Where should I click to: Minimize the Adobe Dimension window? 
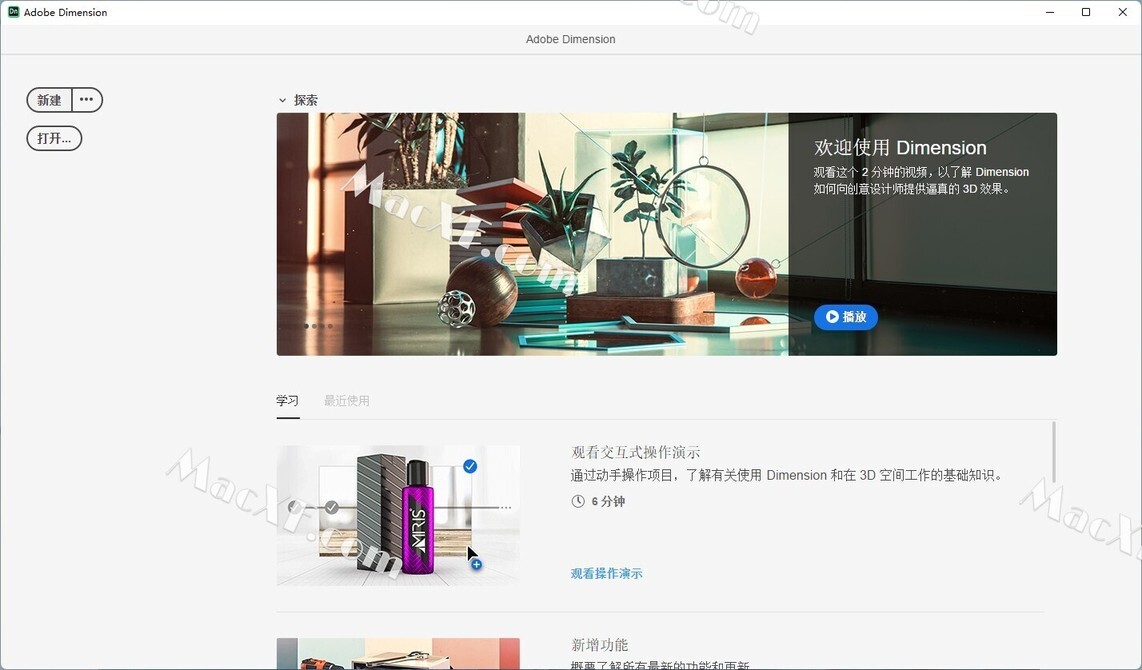click(x=1050, y=12)
